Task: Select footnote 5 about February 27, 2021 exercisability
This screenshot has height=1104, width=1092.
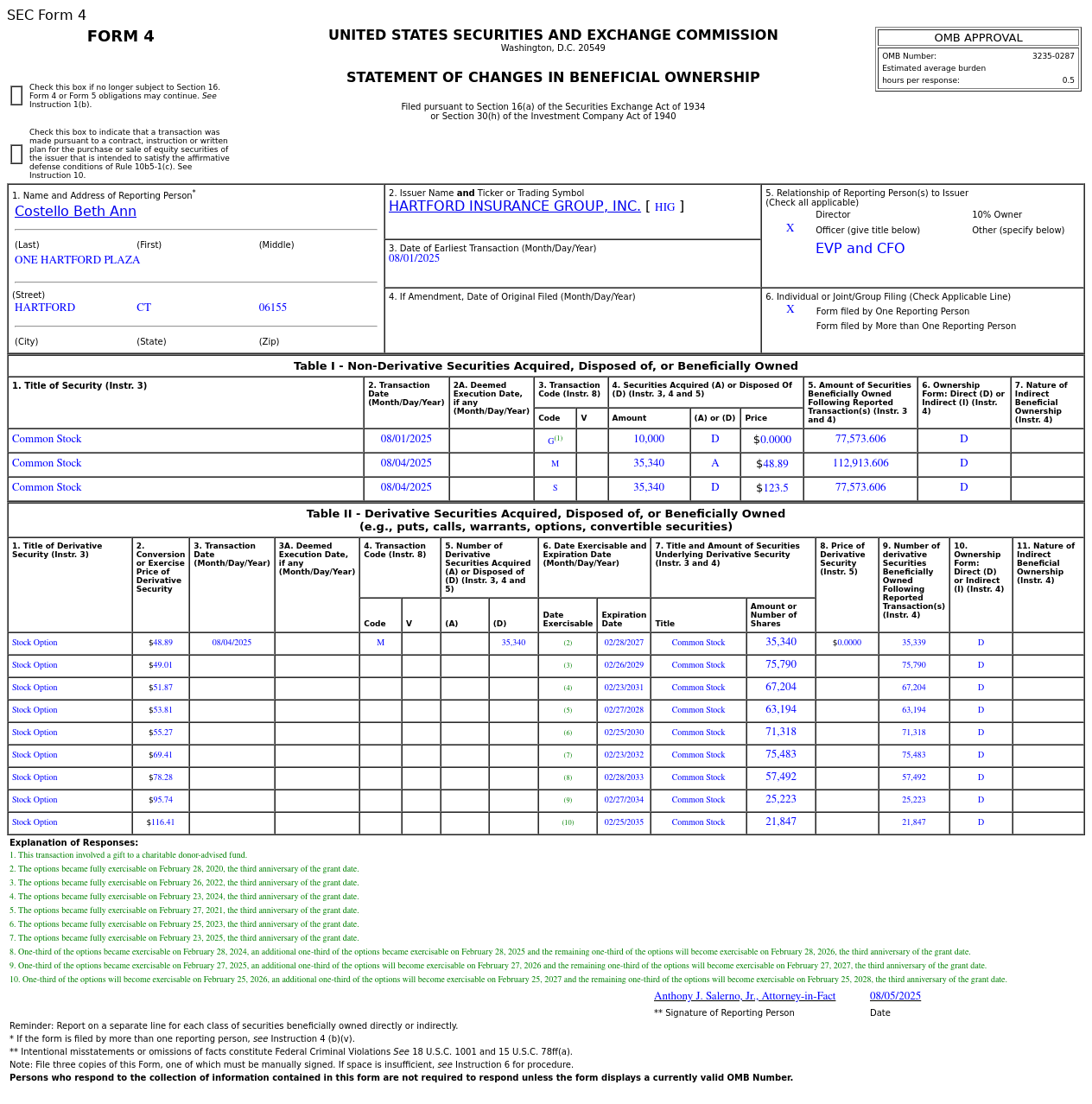Action: point(184,910)
